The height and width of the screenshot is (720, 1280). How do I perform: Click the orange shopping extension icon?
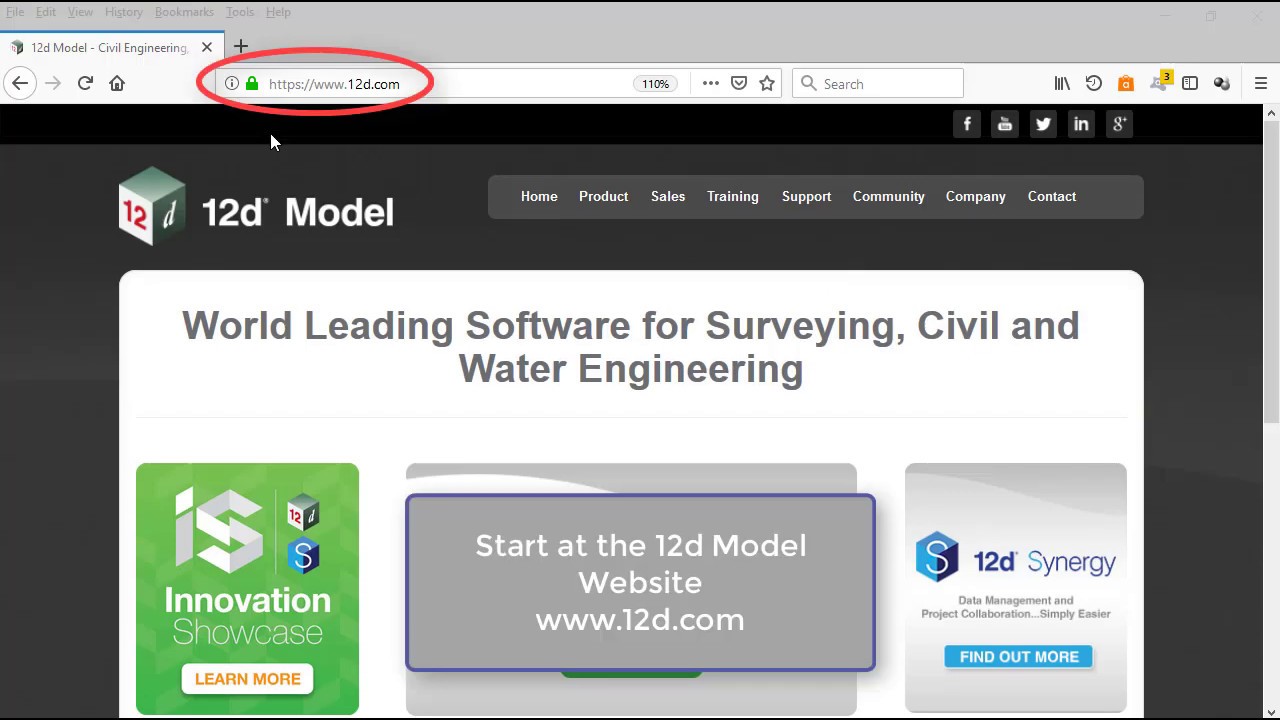[1126, 84]
